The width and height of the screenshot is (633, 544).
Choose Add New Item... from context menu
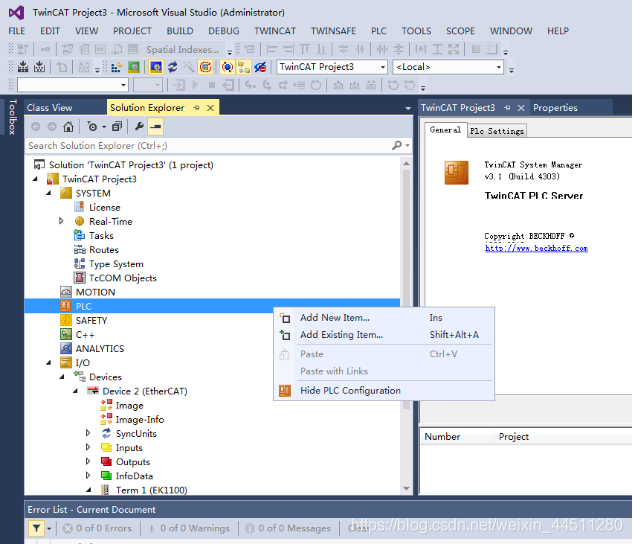coord(384,318)
